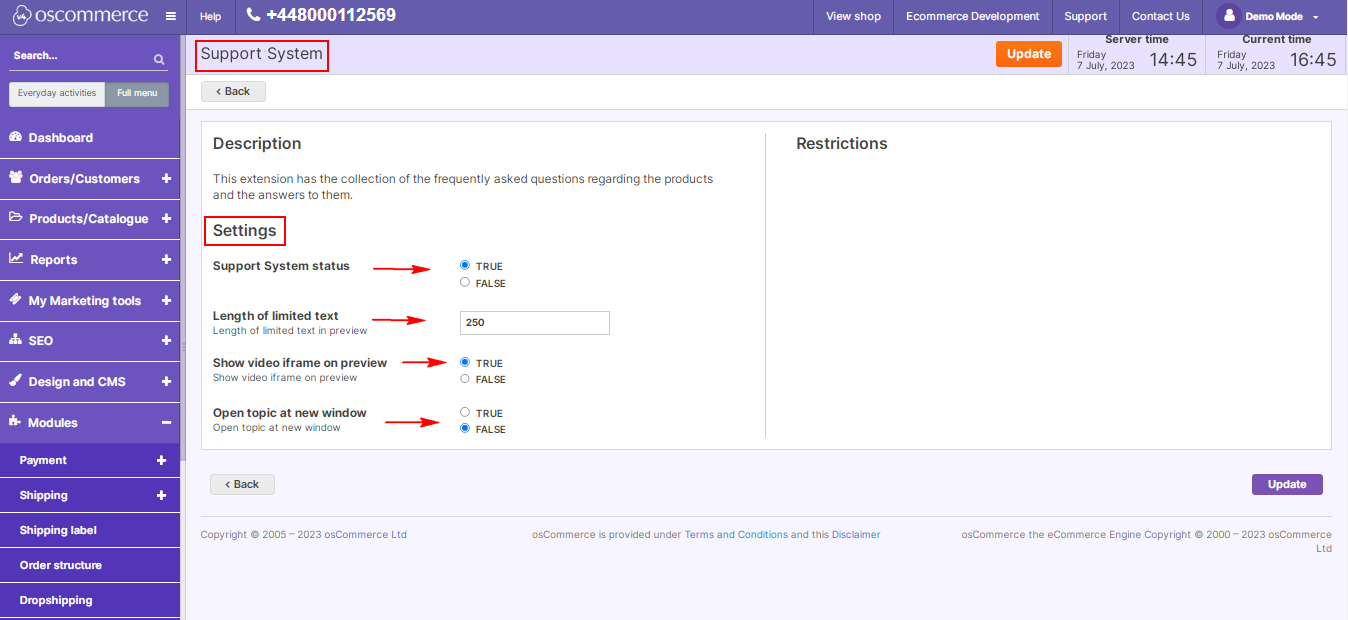Collapse Modules menu with minus
Viewport: 1348px width, 620px height.
(166, 422)
